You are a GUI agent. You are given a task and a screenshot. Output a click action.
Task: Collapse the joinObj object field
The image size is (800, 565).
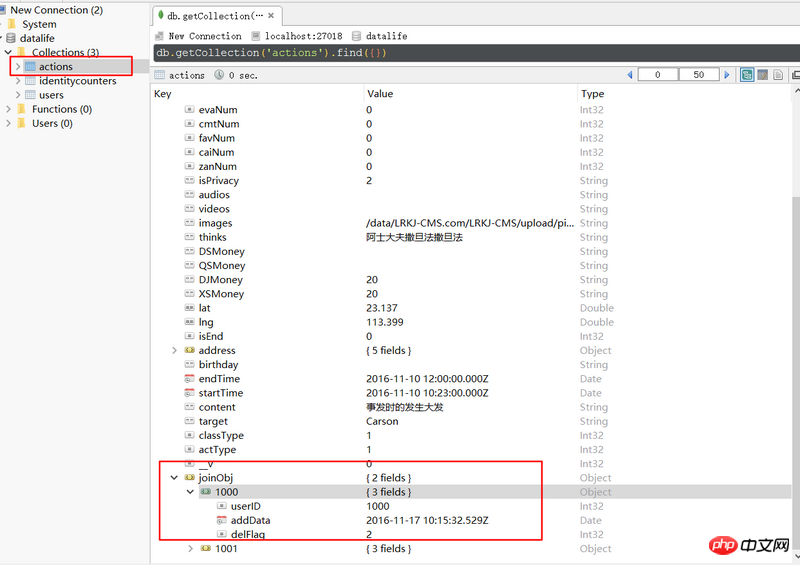[x=174, y=478]
